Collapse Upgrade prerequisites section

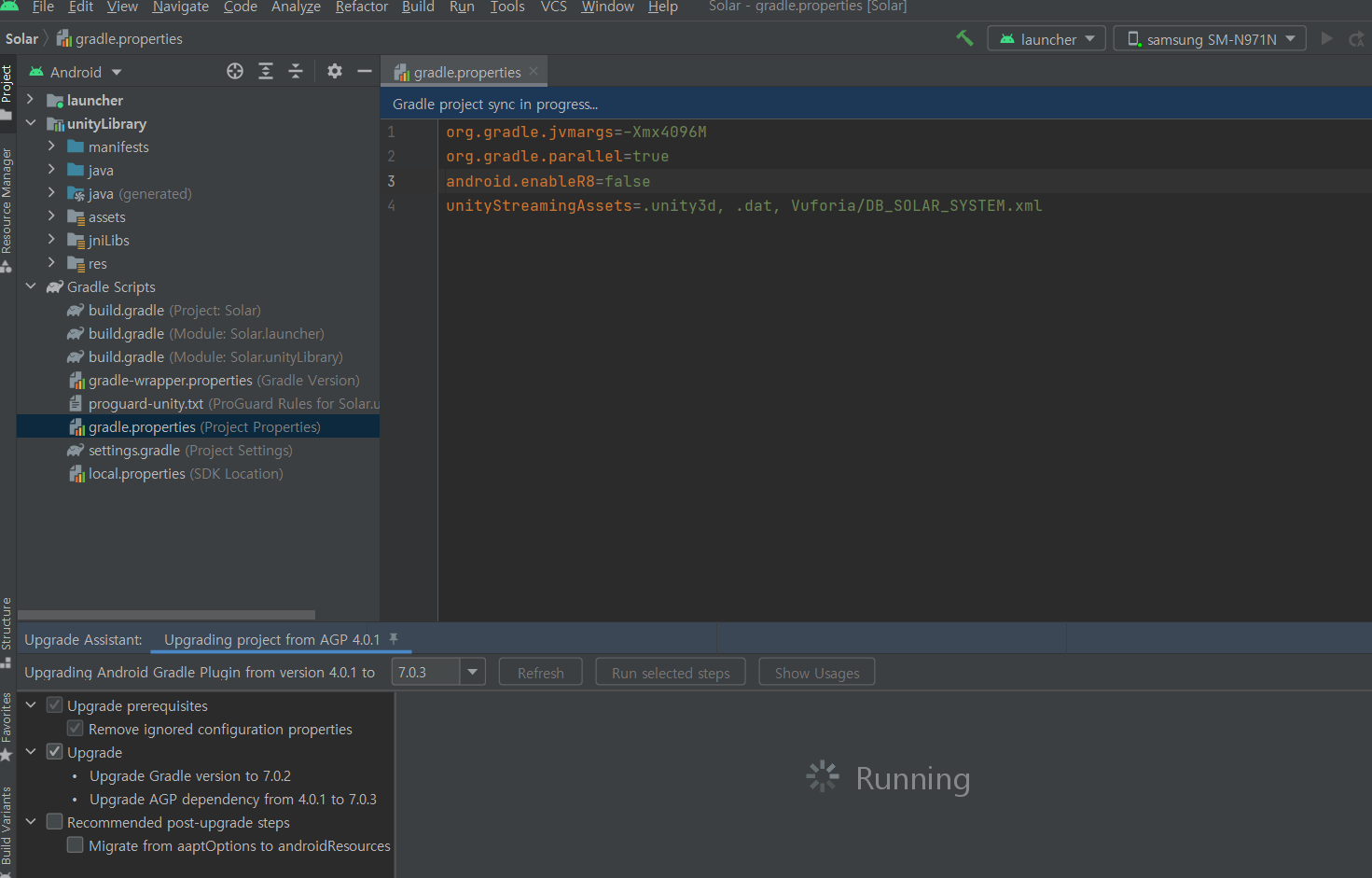(31, 704)
